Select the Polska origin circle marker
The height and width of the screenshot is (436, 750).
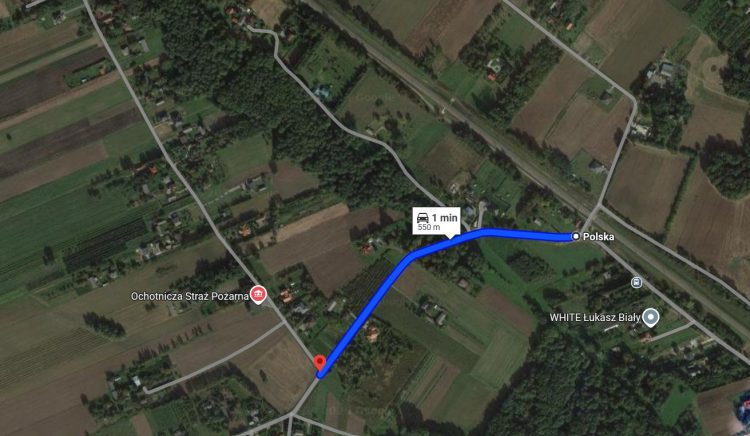tap(576, 236)
